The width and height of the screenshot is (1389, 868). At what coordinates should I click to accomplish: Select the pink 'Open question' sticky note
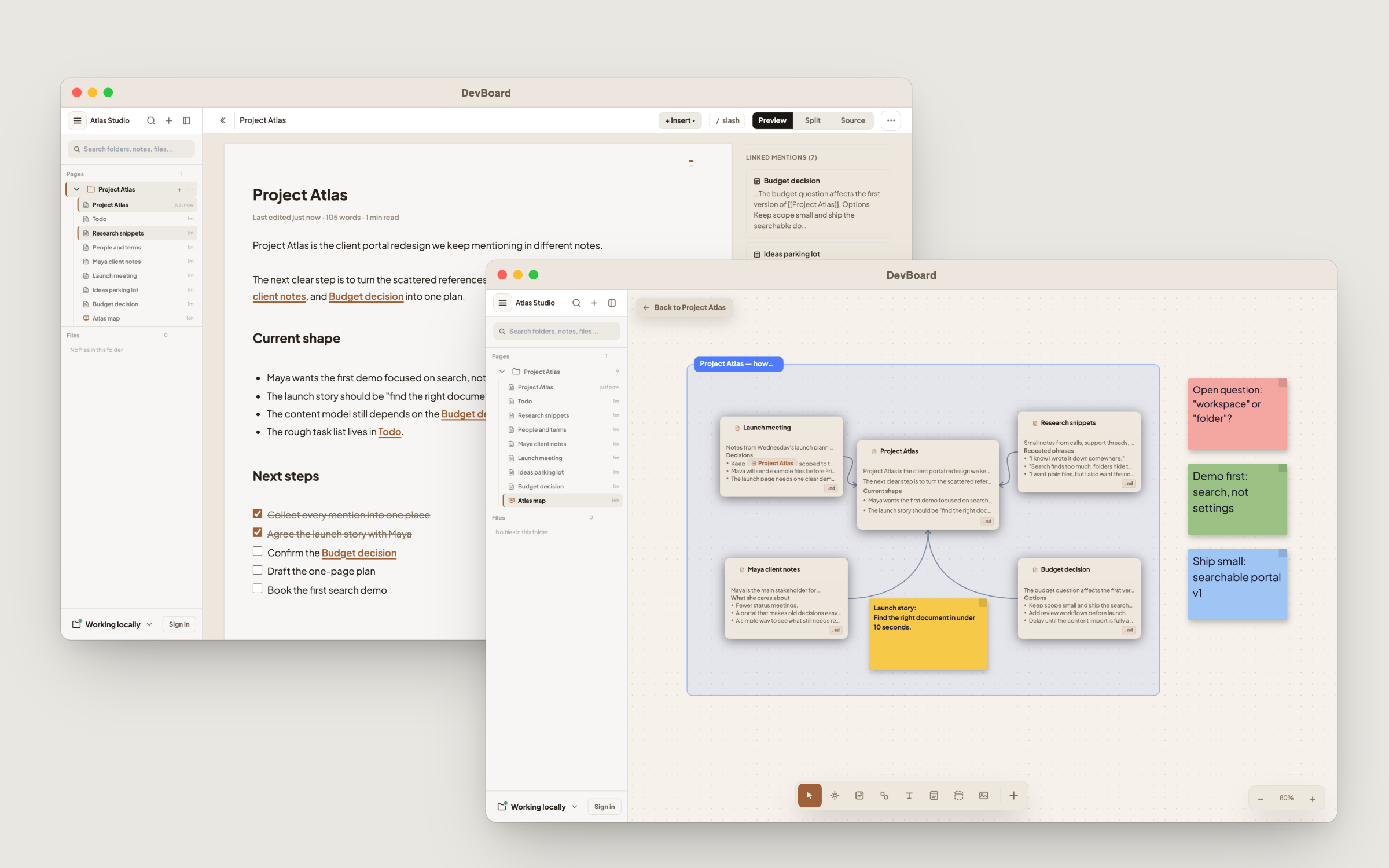point(1237,414)
